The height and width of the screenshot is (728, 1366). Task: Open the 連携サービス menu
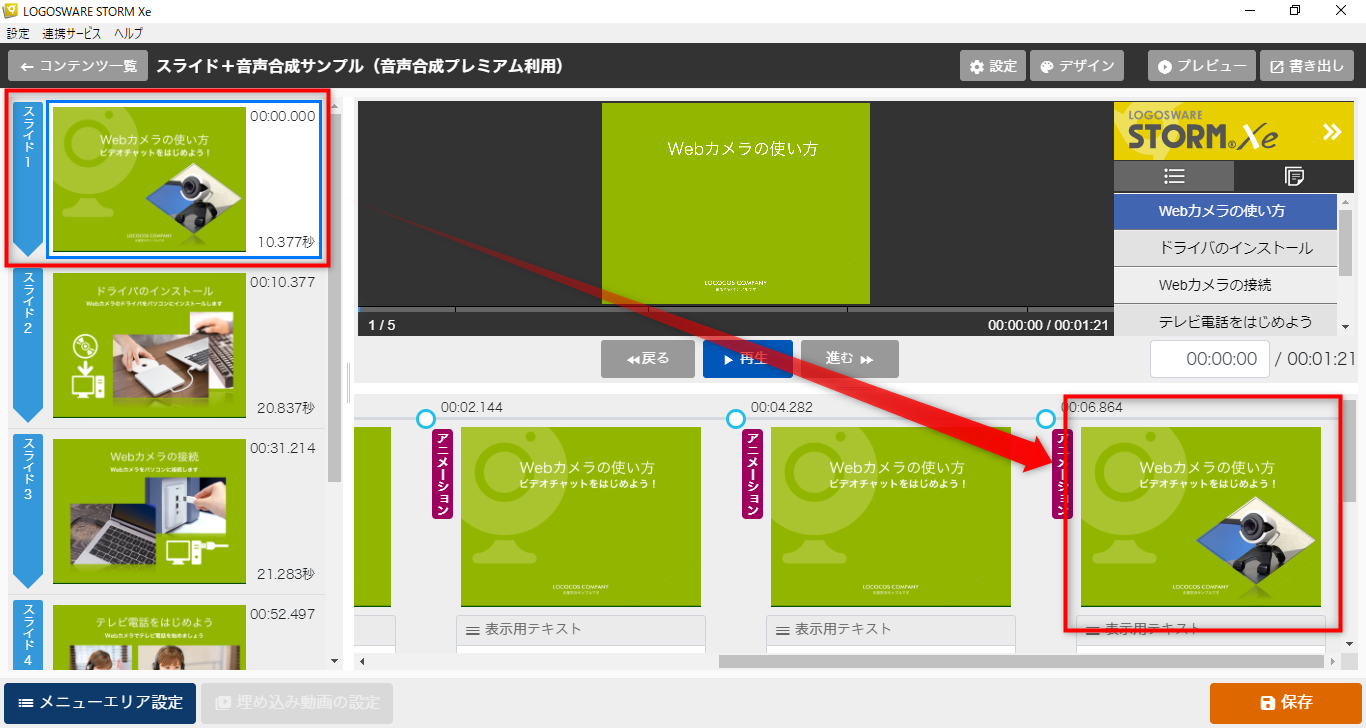71,33
